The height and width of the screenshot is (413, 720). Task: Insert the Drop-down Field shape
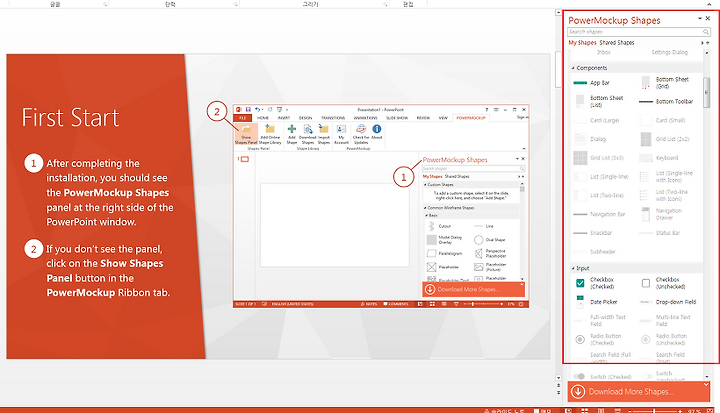pyautogui.click(x=668, y=302)
